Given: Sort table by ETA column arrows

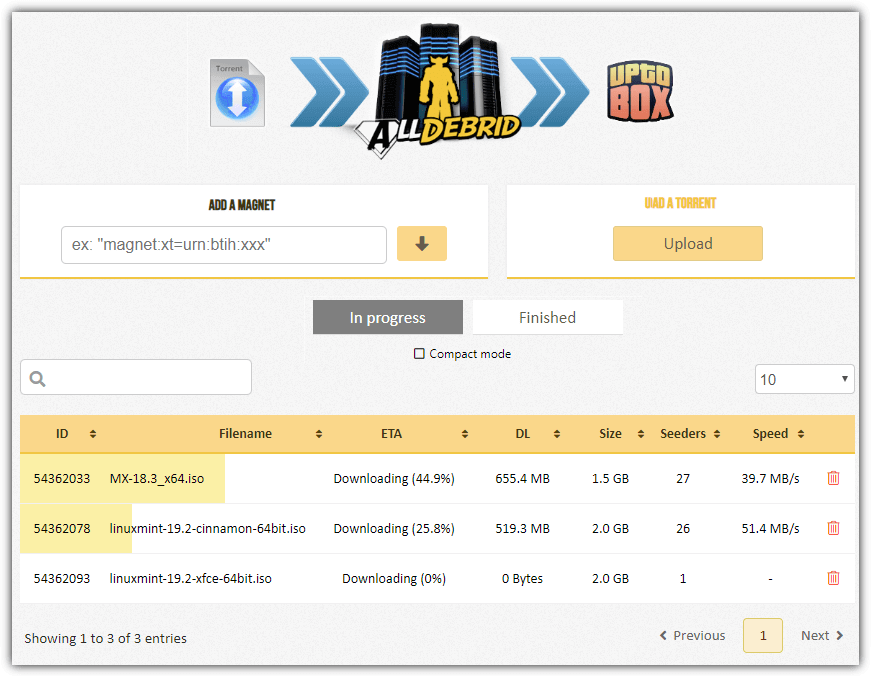Looking at the screenshot, I should [465, 434].
